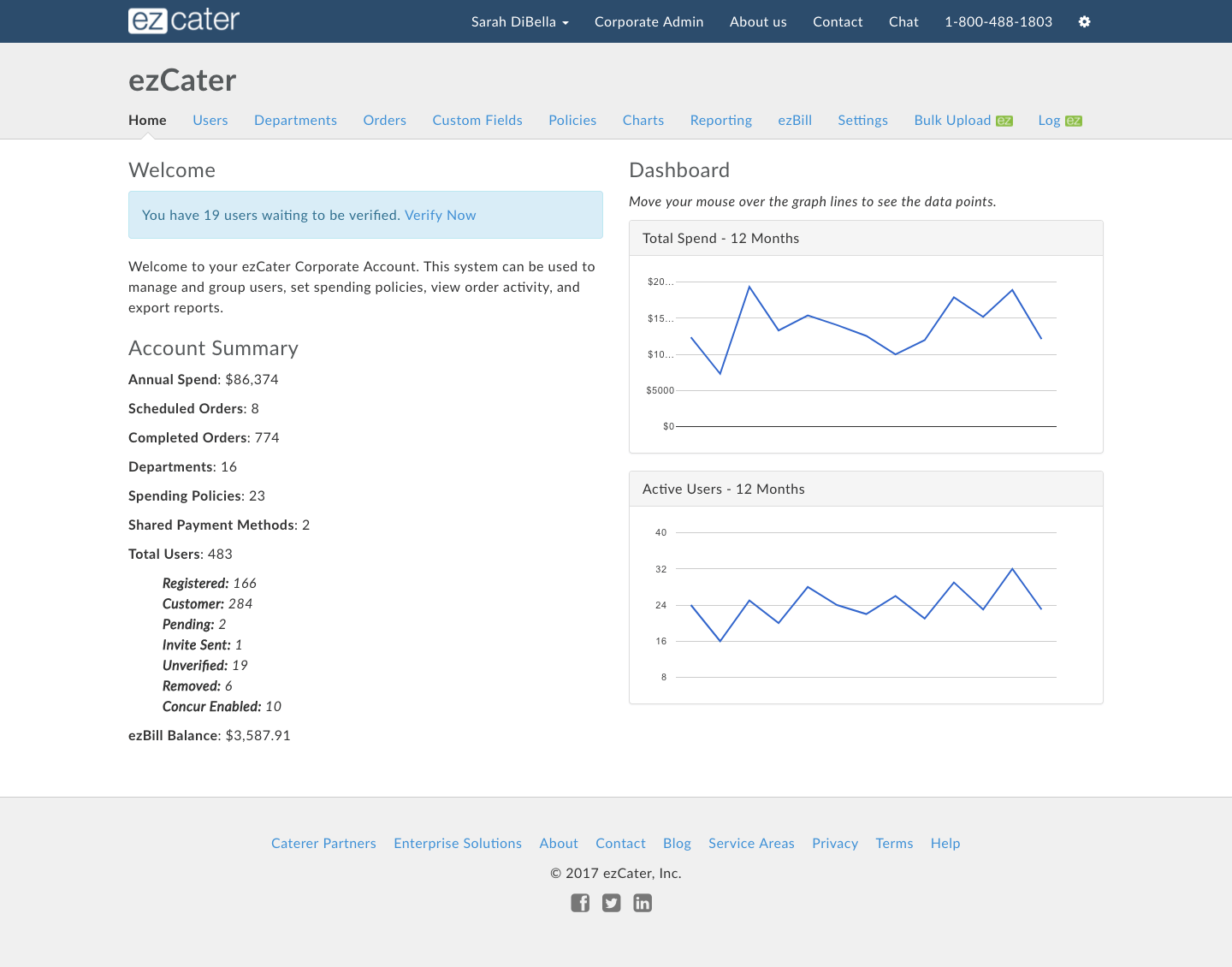This screenshot has width=1232, height=967.
Task: Click the Help footer link
Action: (x=945, y=844)
